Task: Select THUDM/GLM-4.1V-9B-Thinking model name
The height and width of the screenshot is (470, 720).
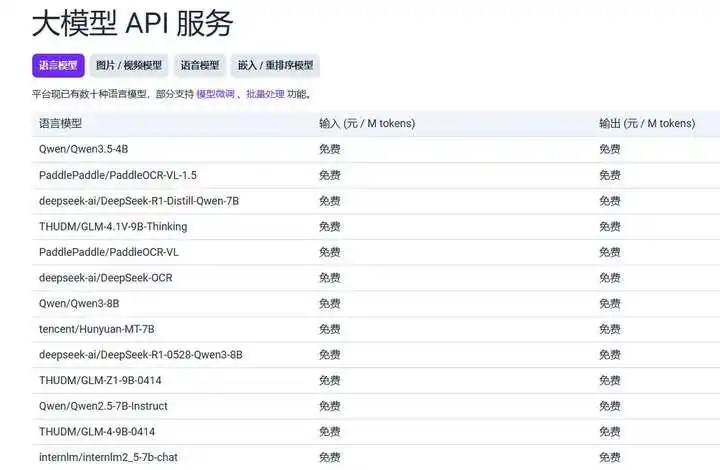Action: pos(113,226)
